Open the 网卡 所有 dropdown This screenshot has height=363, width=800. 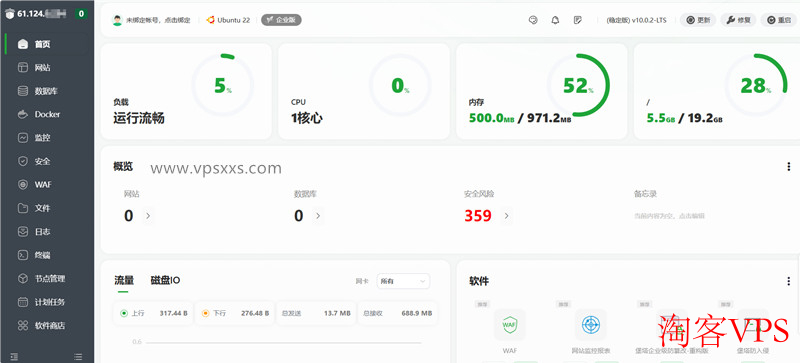403,281
